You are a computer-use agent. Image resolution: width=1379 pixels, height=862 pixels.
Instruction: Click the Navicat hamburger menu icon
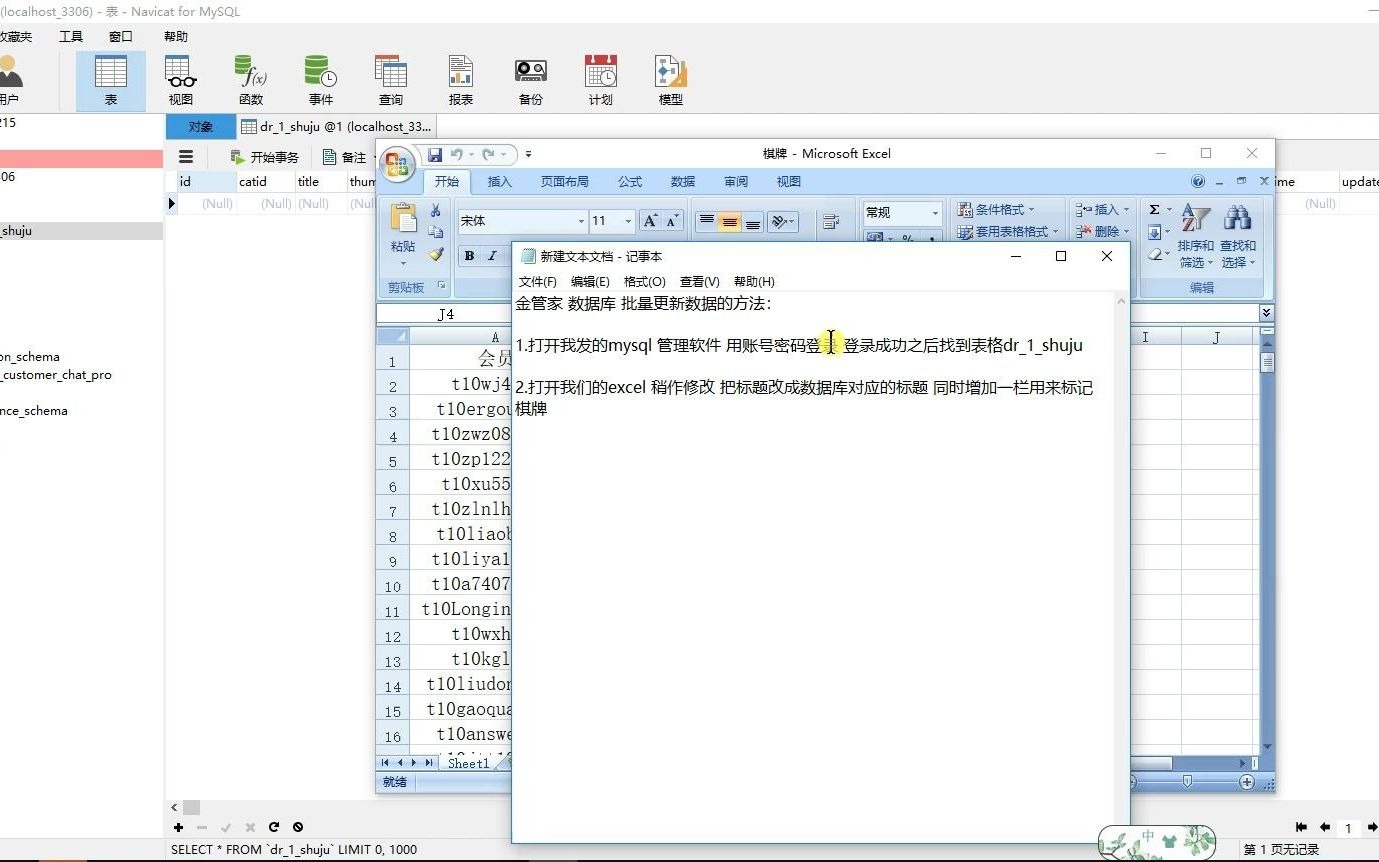(x=186, y=157)
